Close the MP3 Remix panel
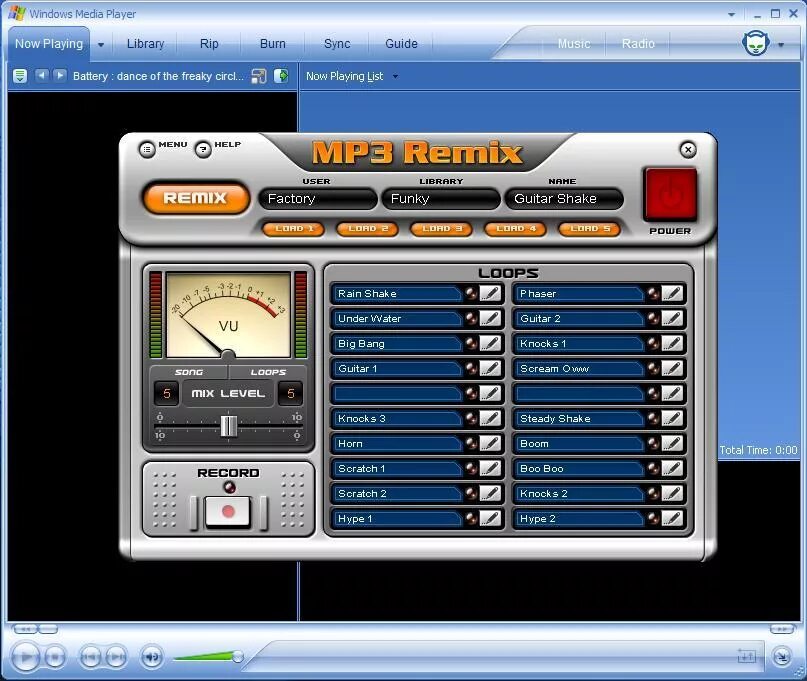This screenshot has height=681, width=807. 688,150
